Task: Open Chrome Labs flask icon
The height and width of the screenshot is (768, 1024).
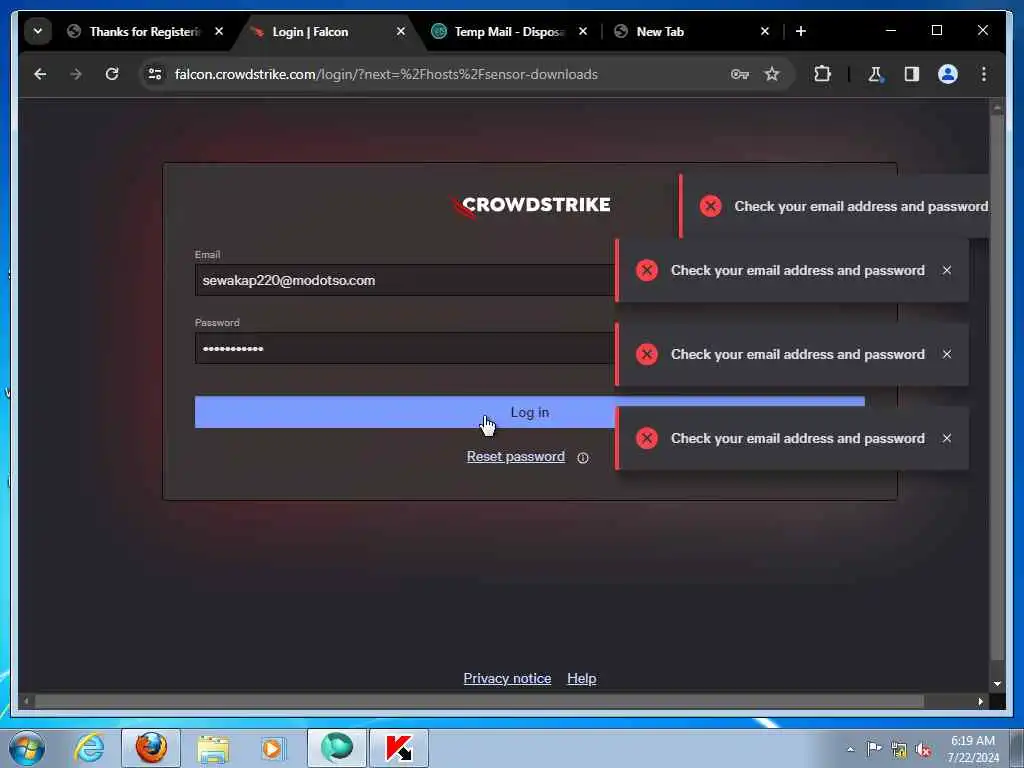Action: coord(875,74)
